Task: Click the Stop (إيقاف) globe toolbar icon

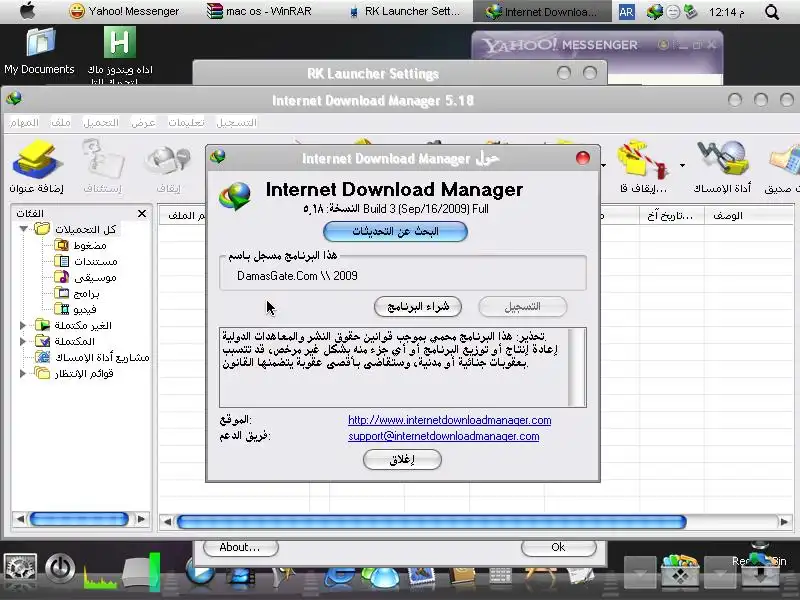Action: (168, 161)
